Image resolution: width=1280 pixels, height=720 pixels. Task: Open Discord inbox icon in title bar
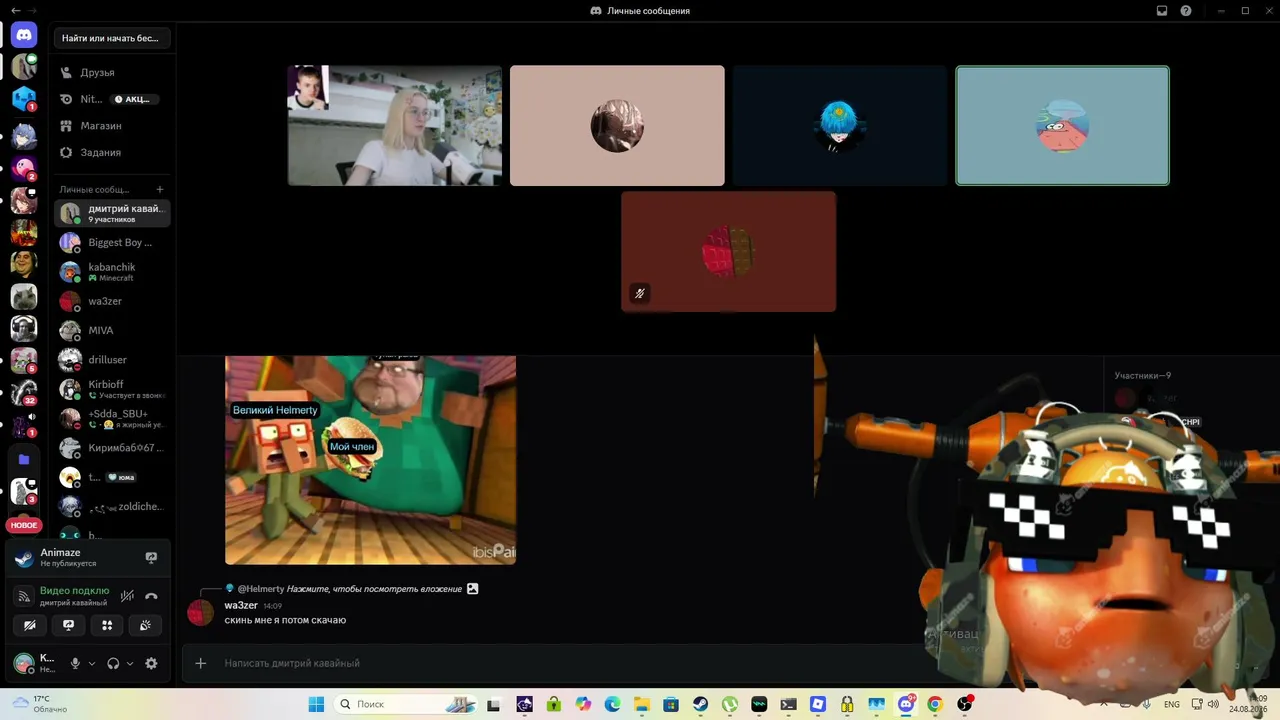pos(1162,11)
